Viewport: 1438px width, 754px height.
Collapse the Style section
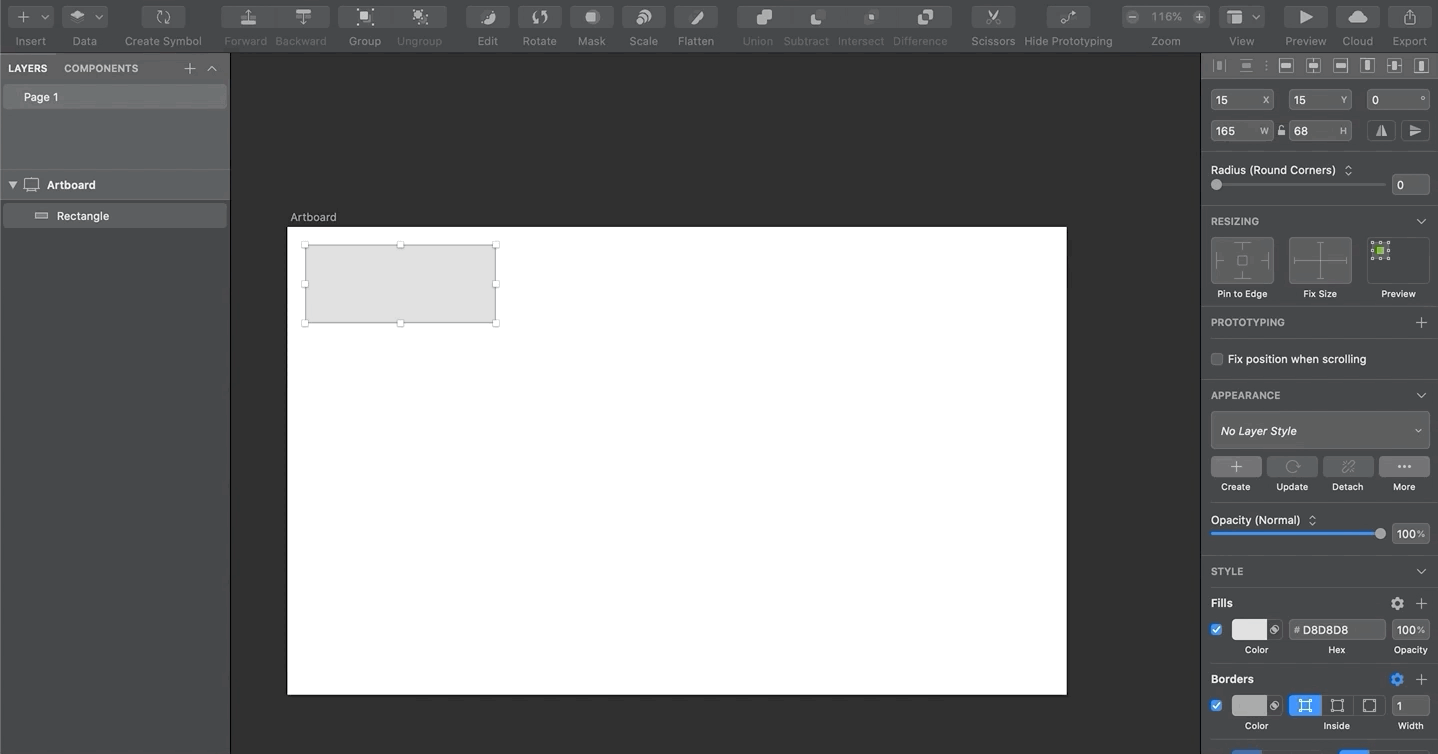[x=1421, y=571]
